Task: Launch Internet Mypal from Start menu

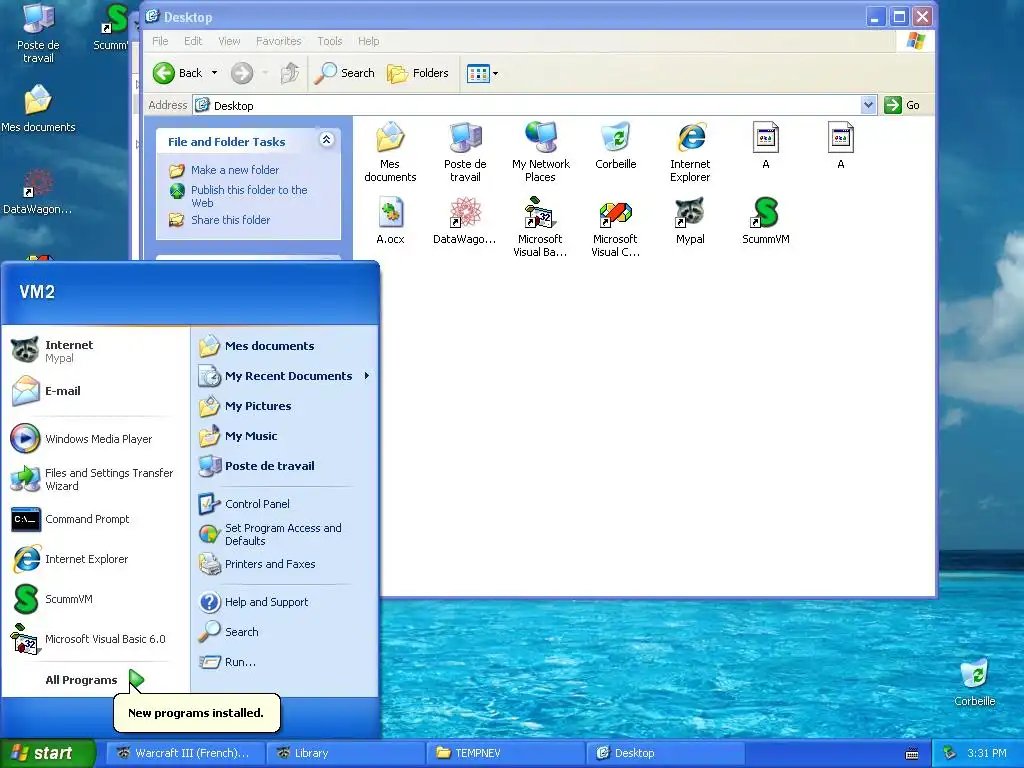Action: [95, 351]
